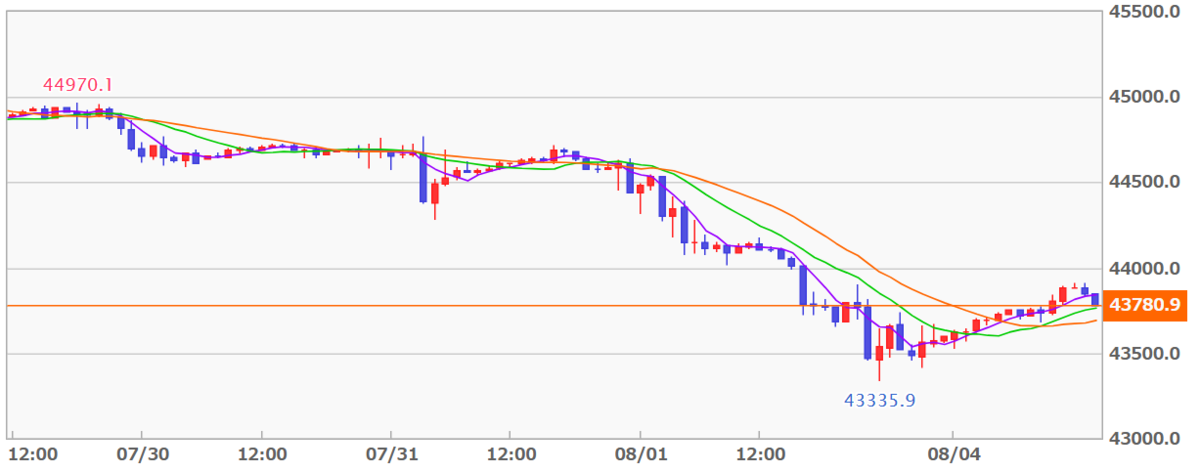Click the lowest red candle above 43335.9
This screenshot has height=472, width=1200.
tap(879, 354)
